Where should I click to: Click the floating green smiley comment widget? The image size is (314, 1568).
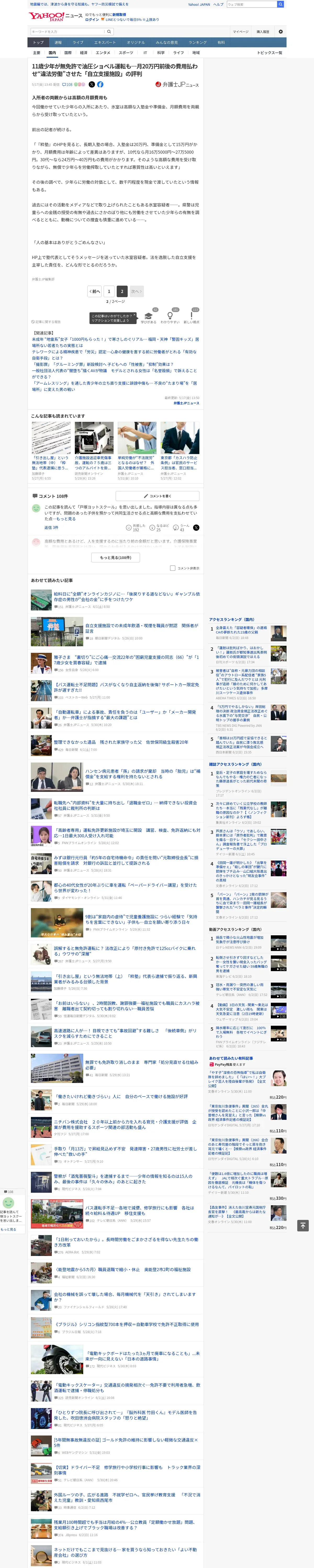point(9,1203)
